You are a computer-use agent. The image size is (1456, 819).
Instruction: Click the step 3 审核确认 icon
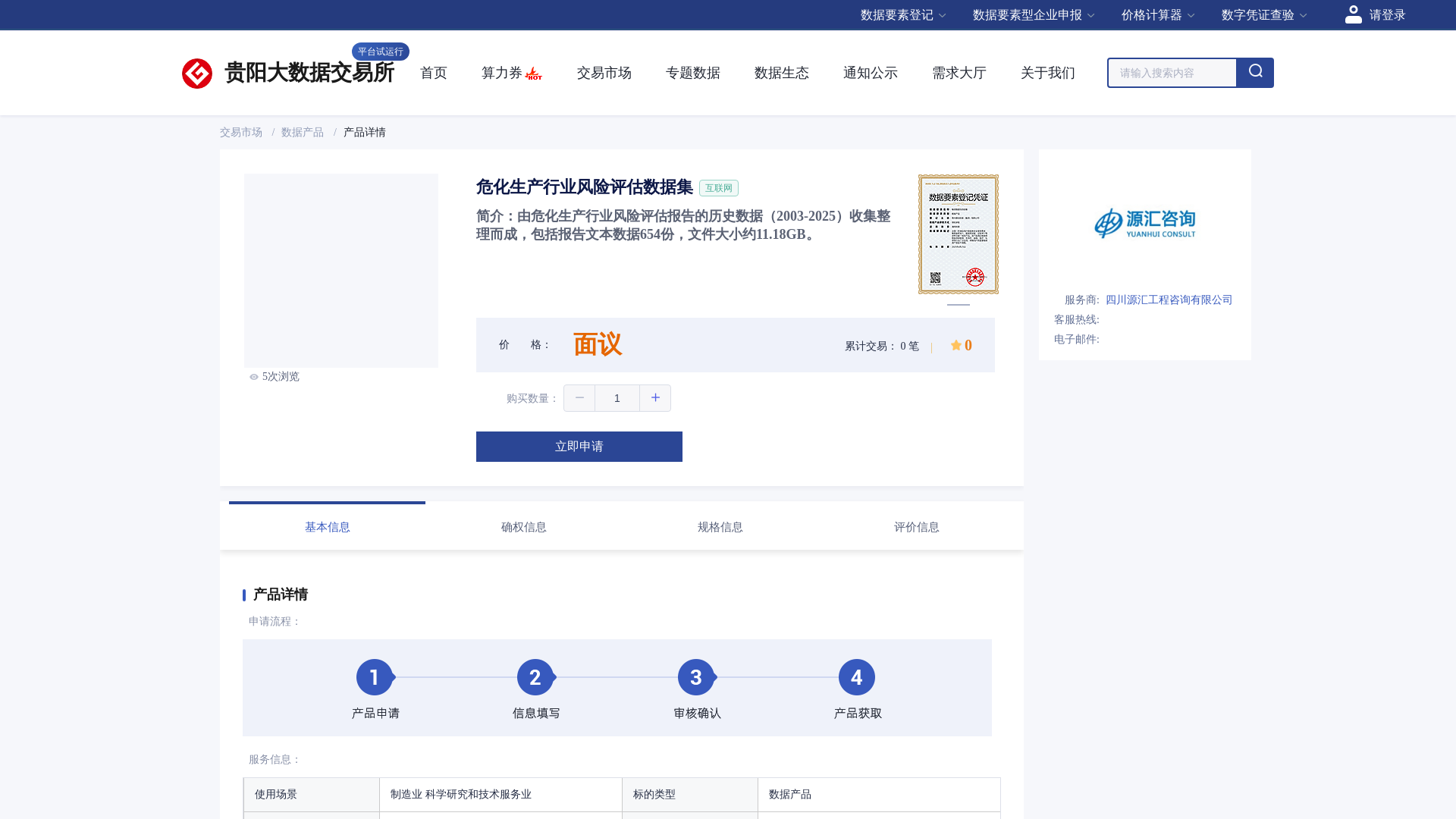[696, 677]
